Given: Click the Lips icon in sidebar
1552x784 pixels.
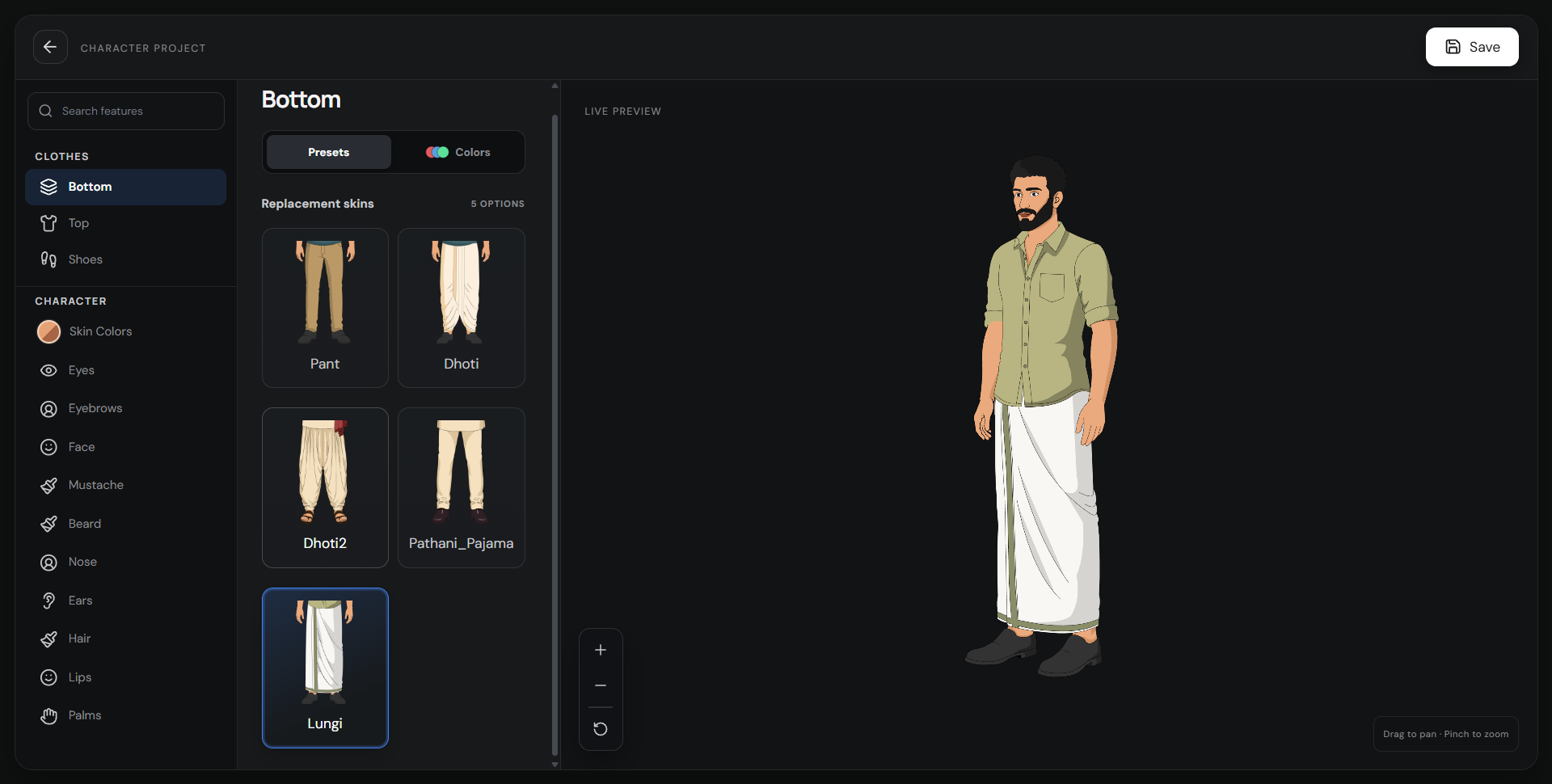Looking at the screenshot, I should click(48, 677).
